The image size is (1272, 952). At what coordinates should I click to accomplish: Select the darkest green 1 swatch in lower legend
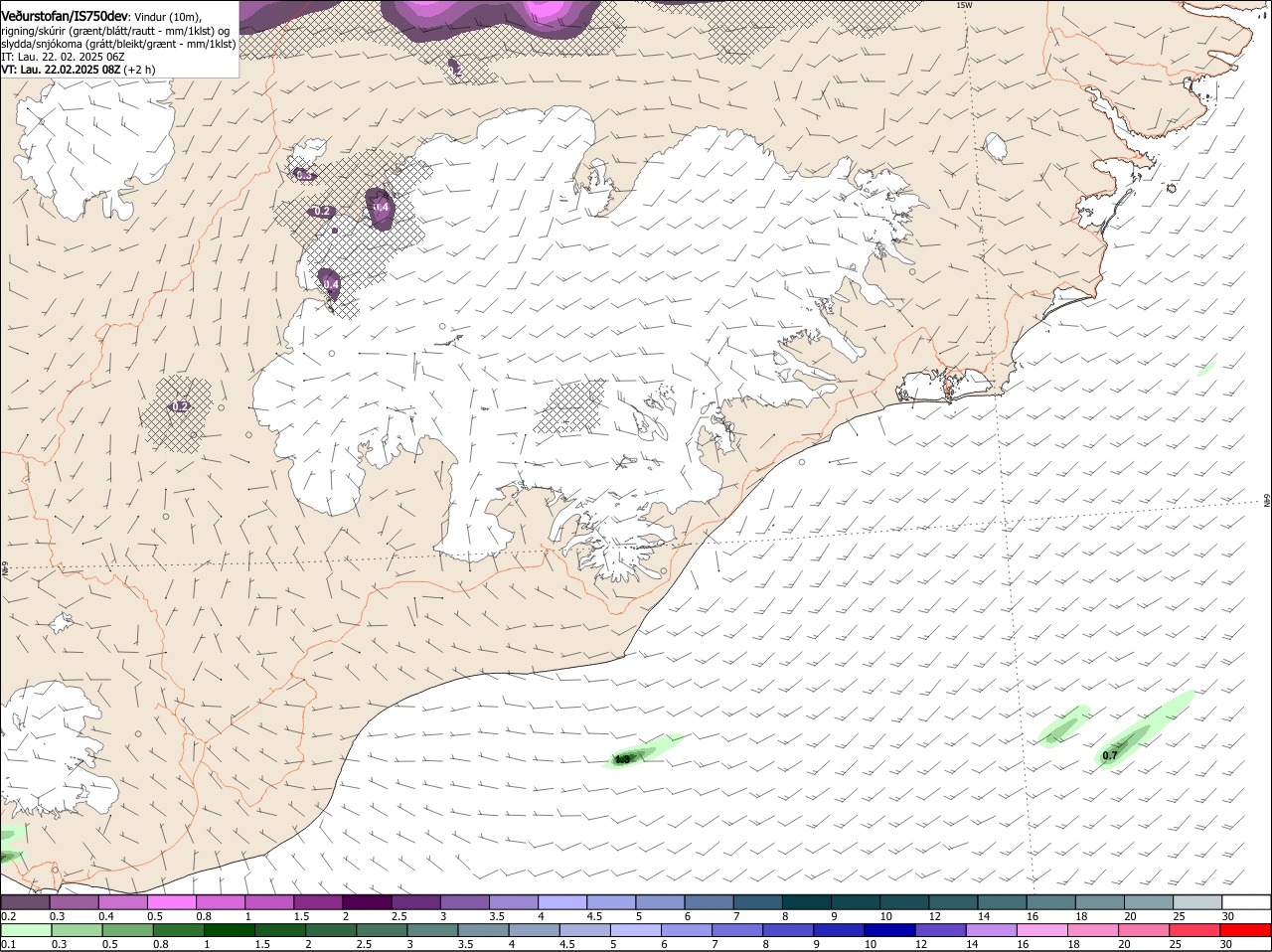click(229, 930)
